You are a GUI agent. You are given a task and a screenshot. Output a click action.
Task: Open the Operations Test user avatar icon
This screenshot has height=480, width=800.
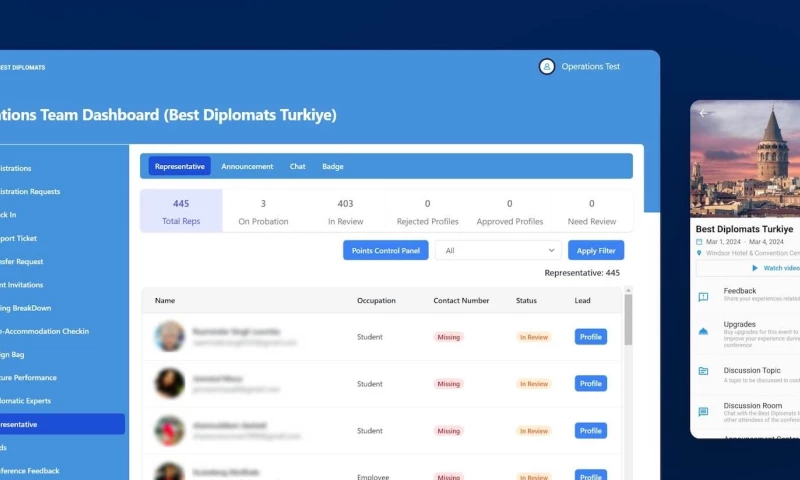click(546, 66)
